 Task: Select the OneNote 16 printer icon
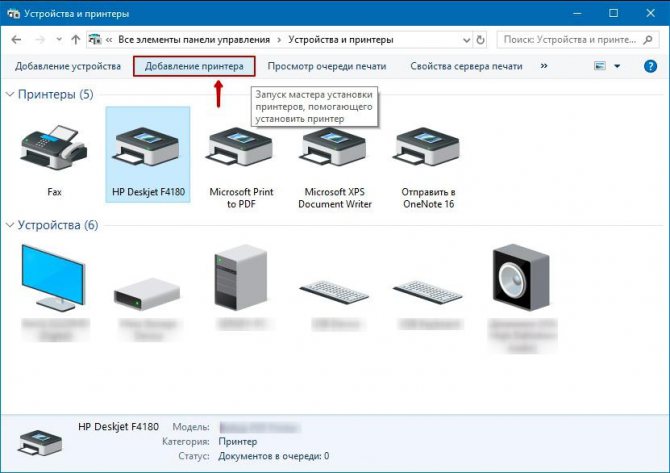(428, 148)
